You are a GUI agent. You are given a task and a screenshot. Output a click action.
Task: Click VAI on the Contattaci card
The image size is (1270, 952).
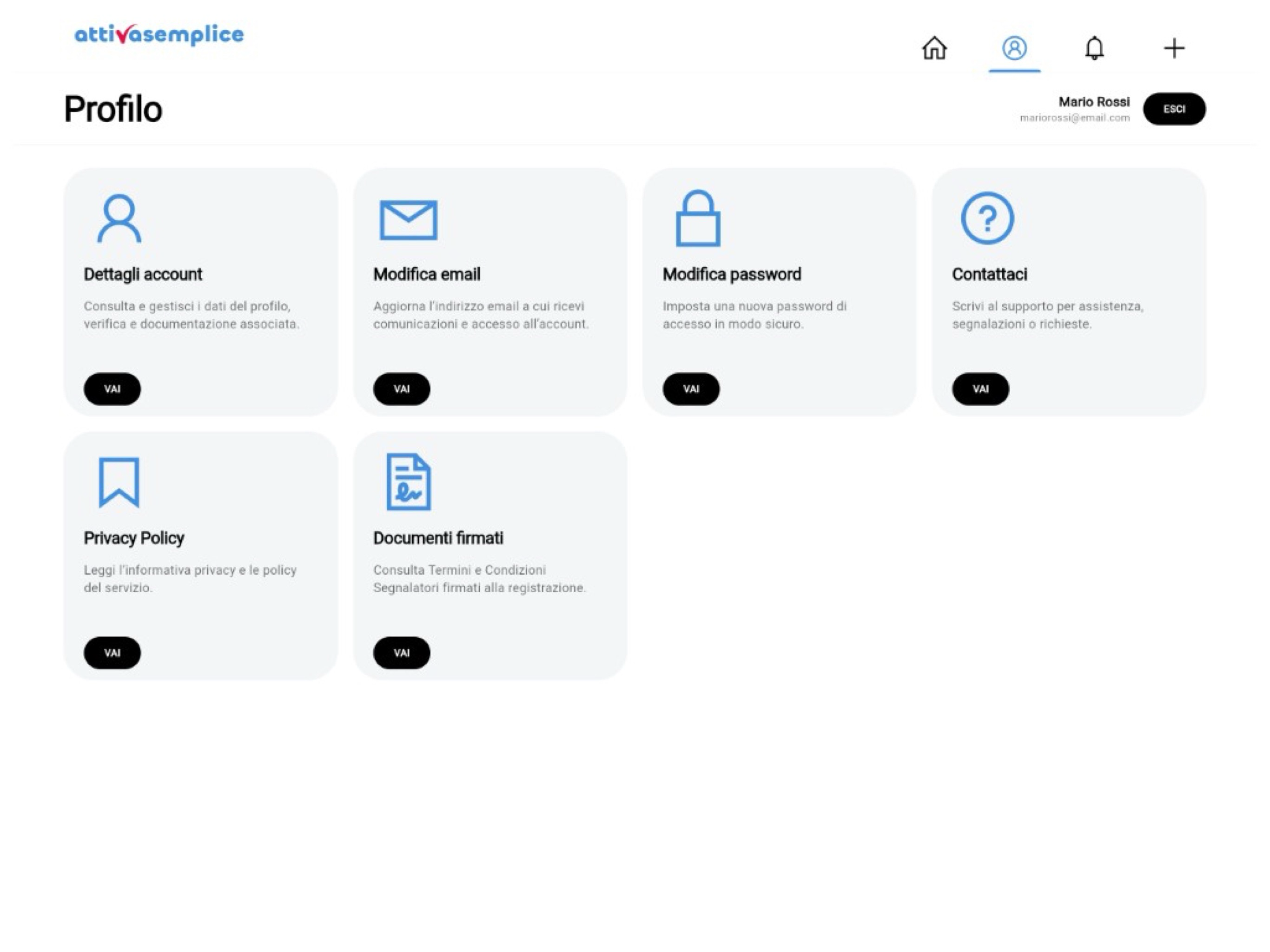980,389
